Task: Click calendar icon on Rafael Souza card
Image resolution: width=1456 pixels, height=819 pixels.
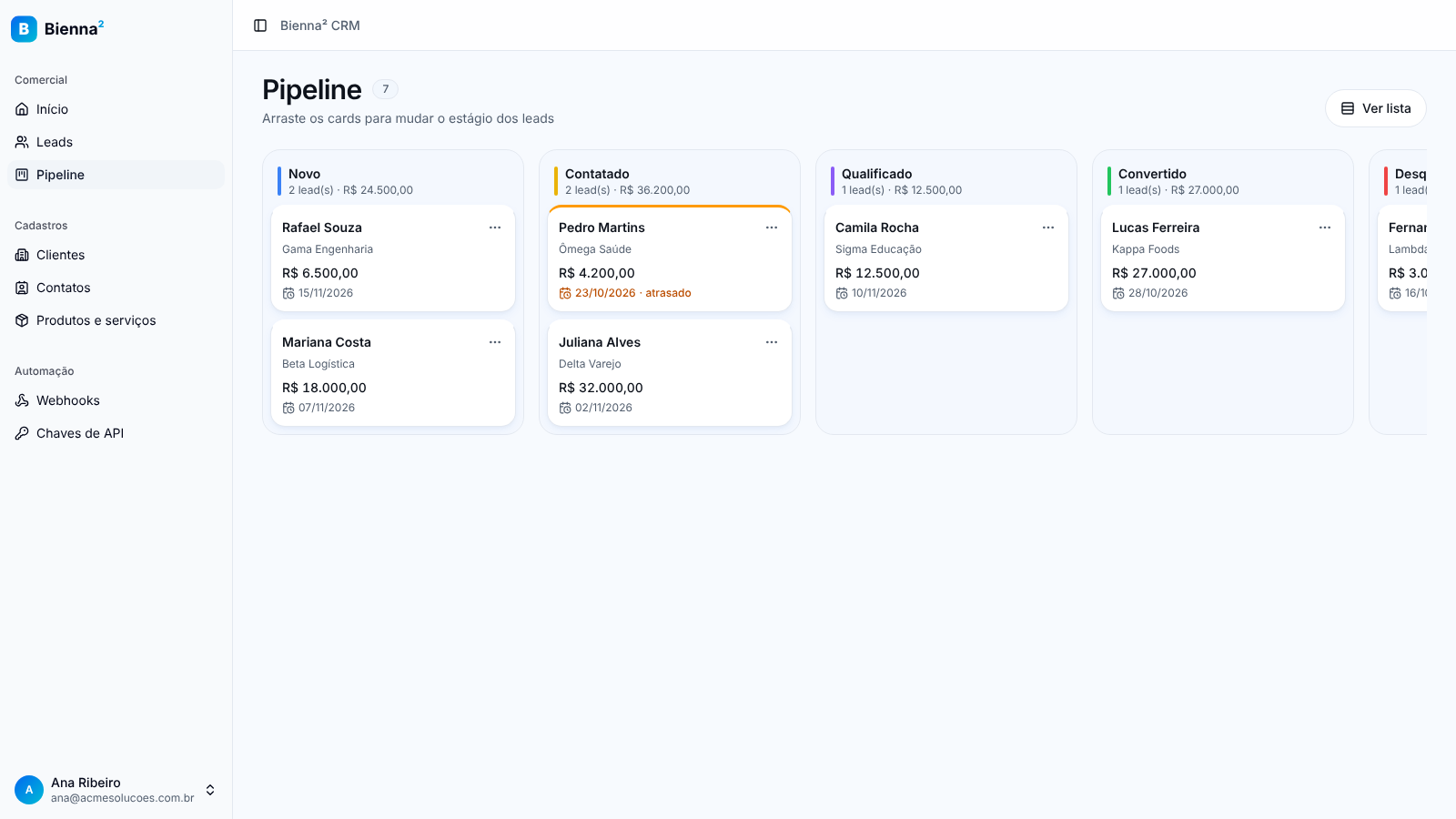Action: click(288, 293)
